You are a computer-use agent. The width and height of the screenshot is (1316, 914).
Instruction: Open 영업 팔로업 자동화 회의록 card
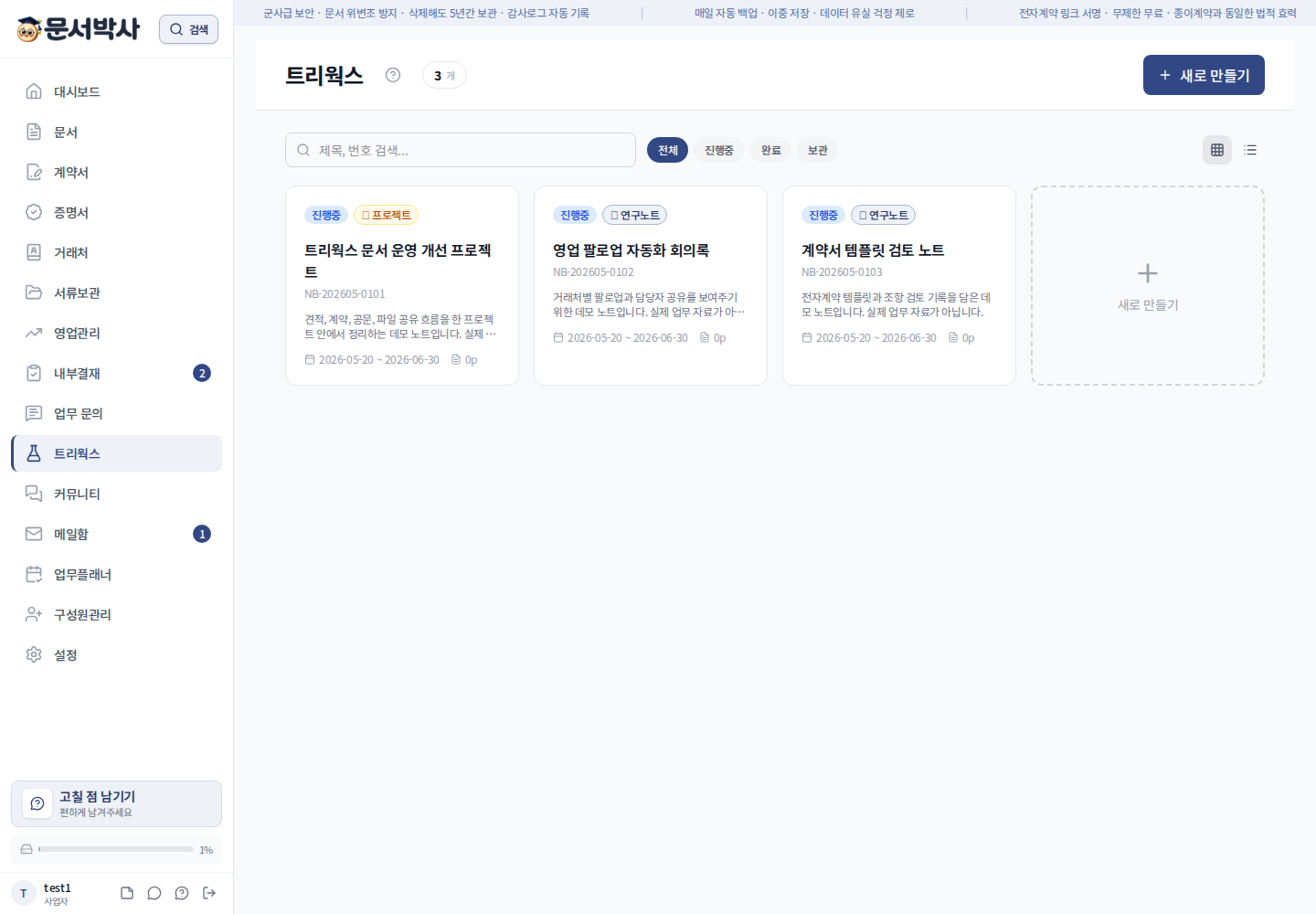point(651,285)
